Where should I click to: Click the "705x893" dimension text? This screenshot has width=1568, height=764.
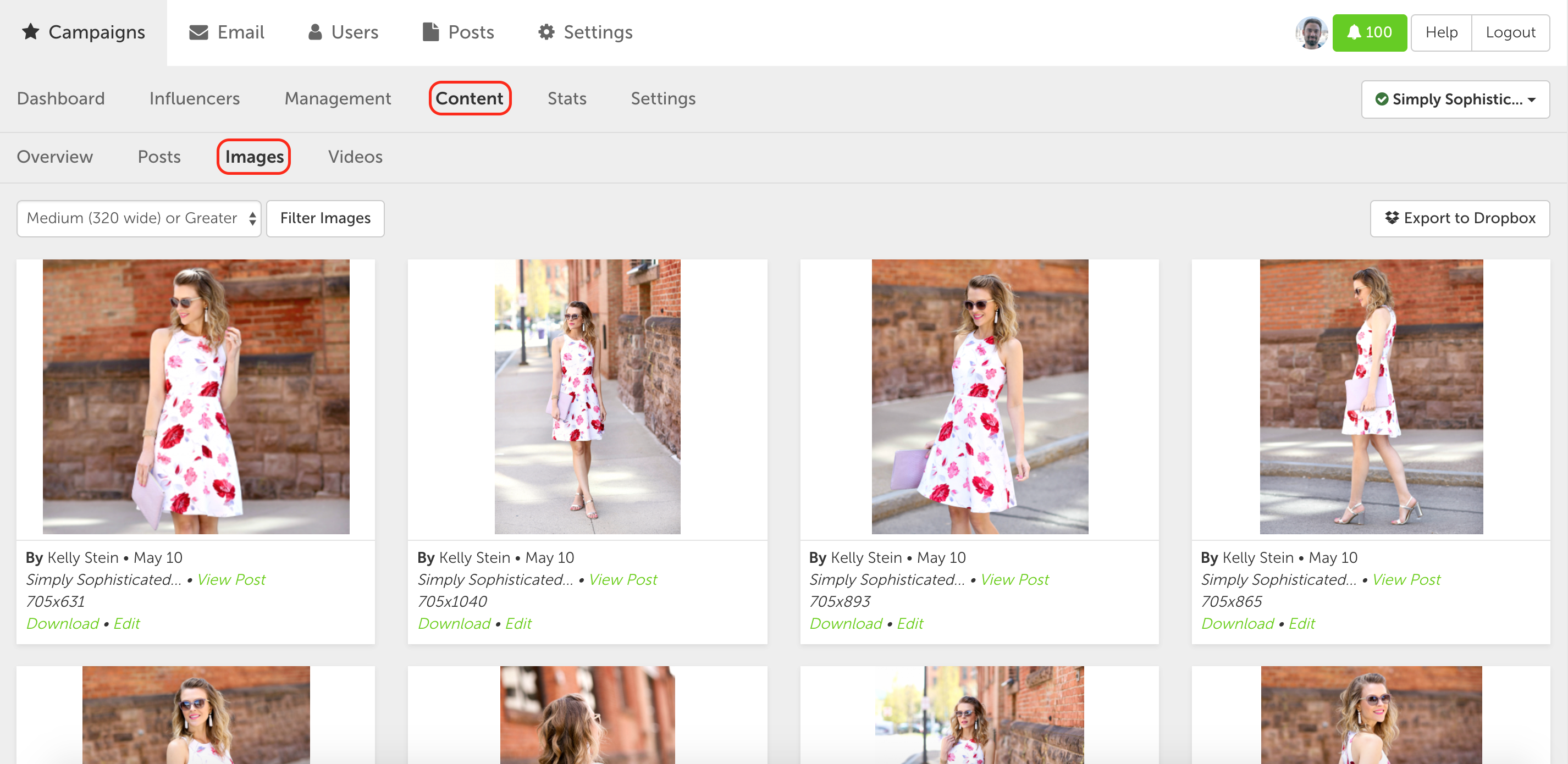pyautogui.click(x=840, y=601)
